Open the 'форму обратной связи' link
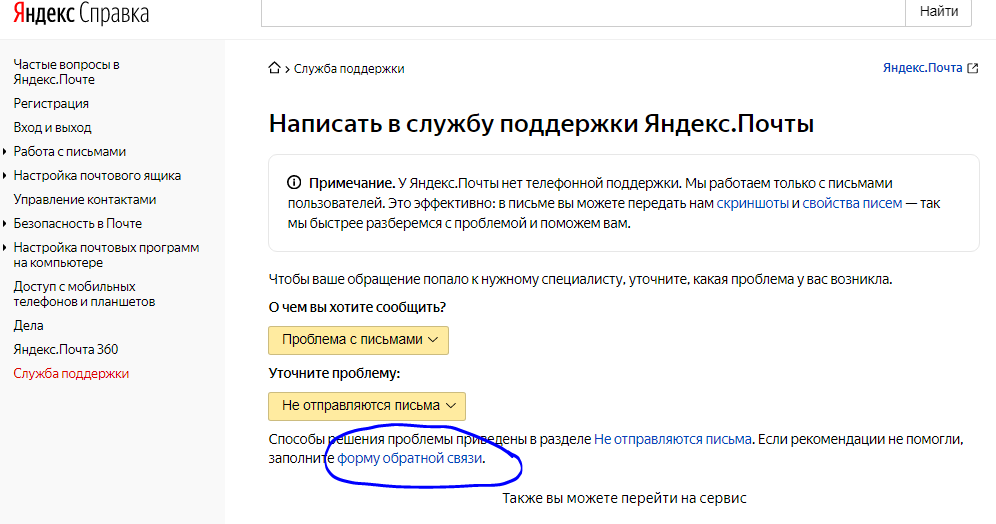The height and width of the screenshot is (524, 996). pyautogui.click(x=410, y=458)
